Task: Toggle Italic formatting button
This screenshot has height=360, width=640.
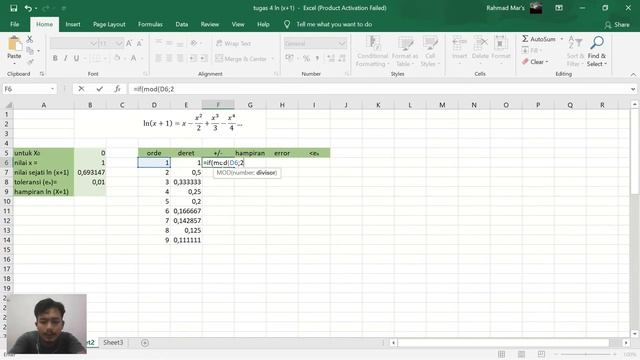Action: pyautogui.click(x=65, y=58)
